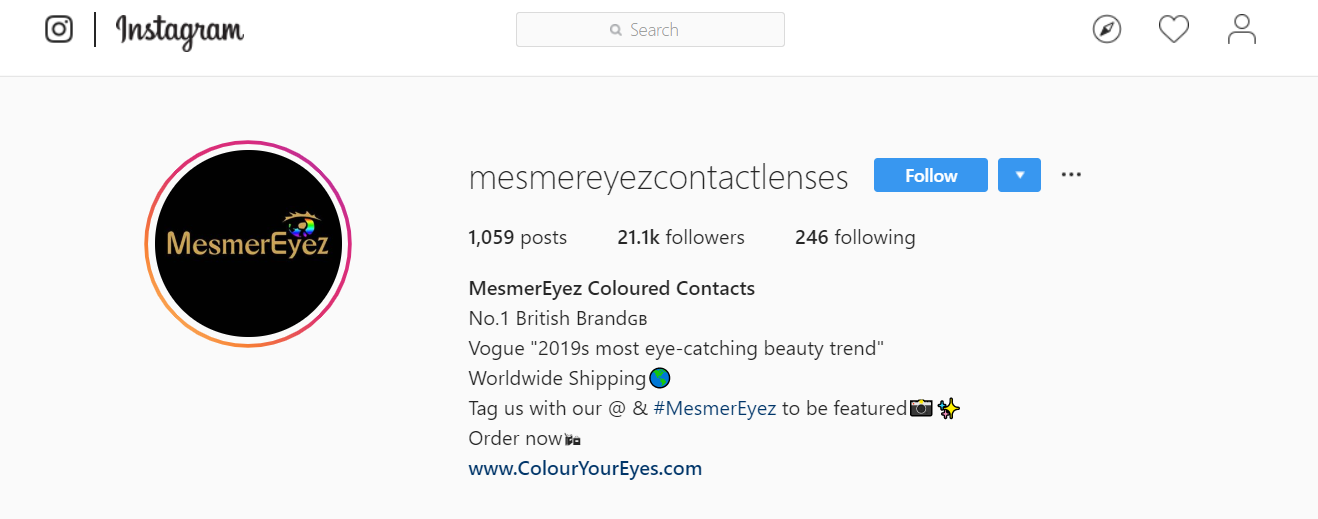The height and width of the screenshot is (519, 1318).
Task: Expand suggested accounts dropdown arrow
Action: pyautogui.click(x=1019, y=175)
